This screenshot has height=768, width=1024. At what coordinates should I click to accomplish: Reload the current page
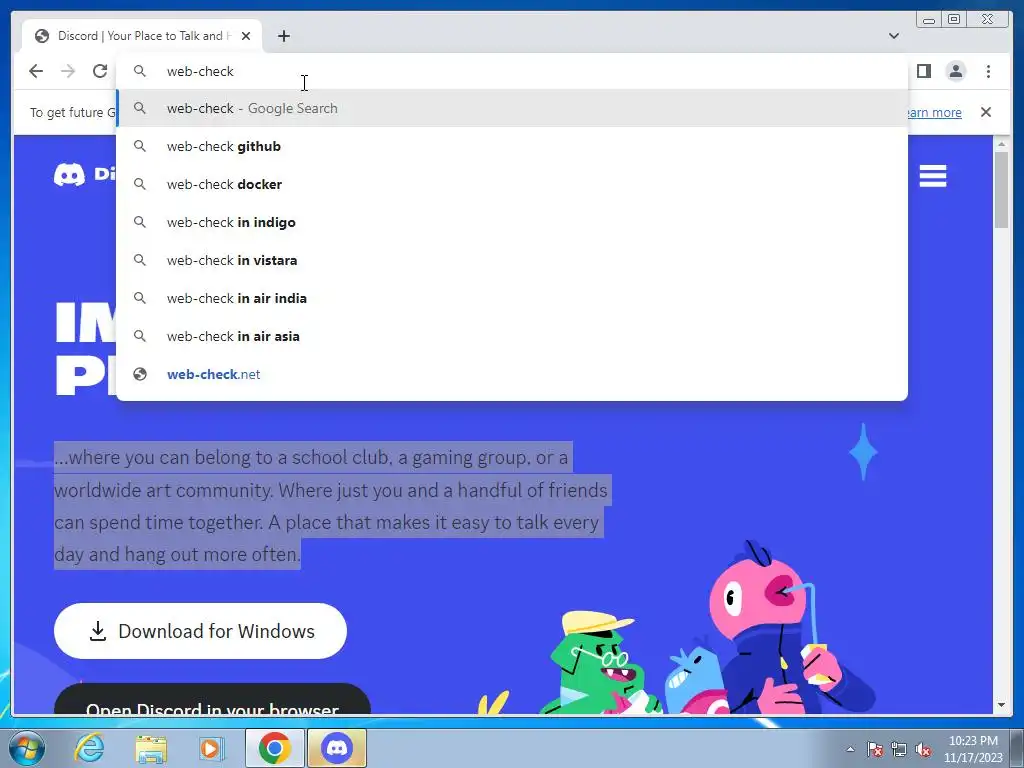(100, 71)
